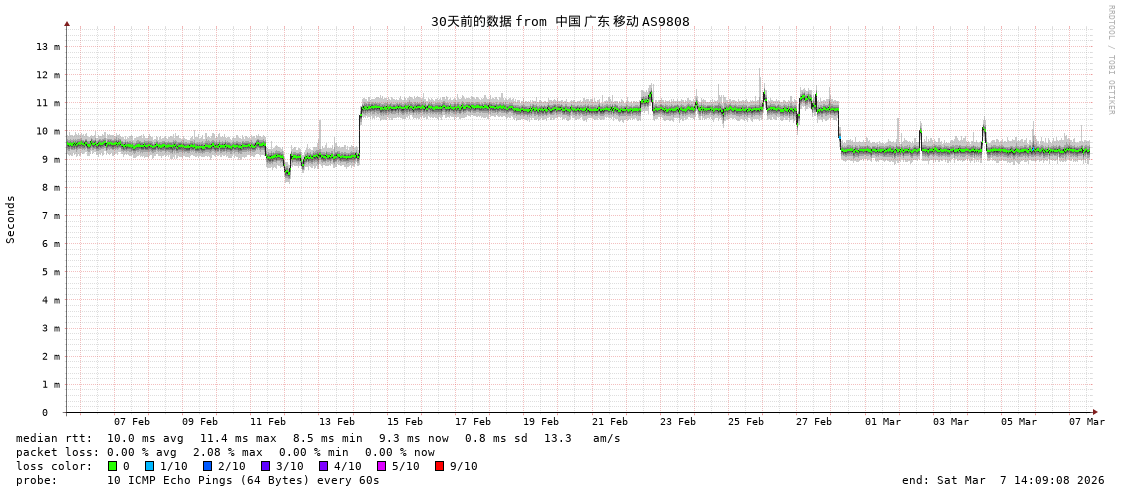Click the green 0 loss color swatch
Image resolution: width=1121 pixels, height=494 pixels.
[112, 466]
